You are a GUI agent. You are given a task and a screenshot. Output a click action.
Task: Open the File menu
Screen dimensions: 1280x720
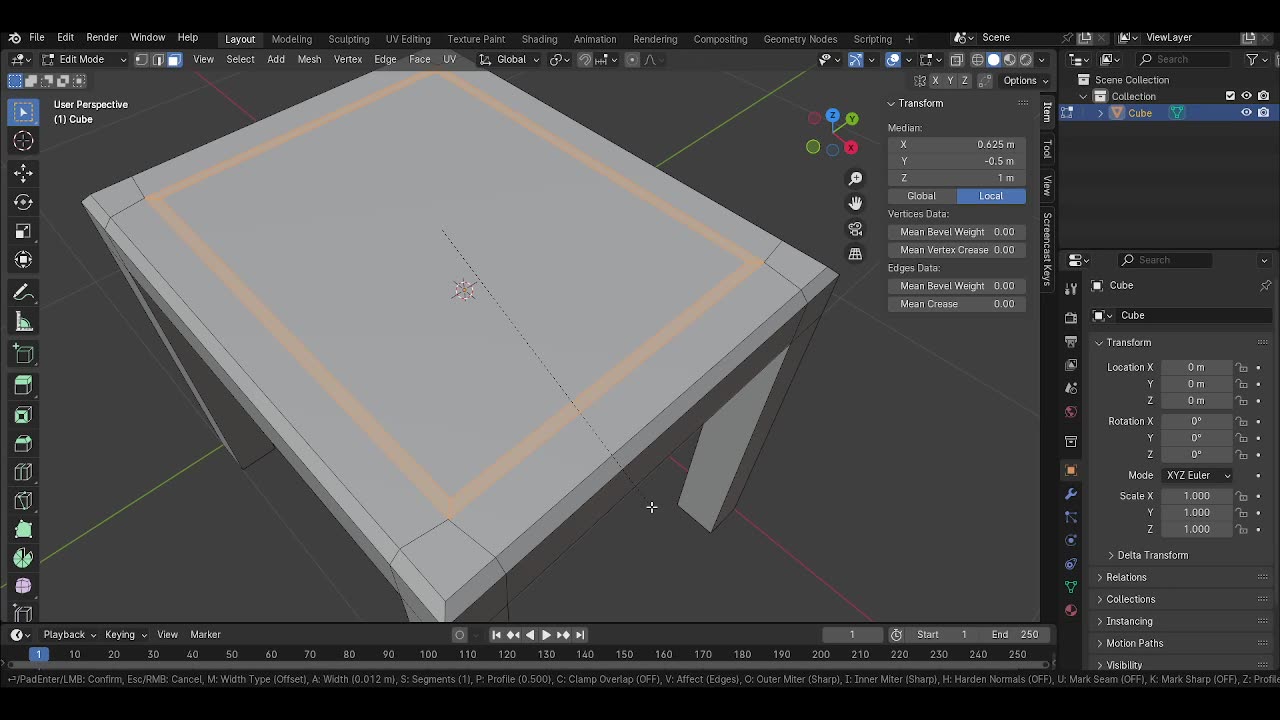click(36, 38)
